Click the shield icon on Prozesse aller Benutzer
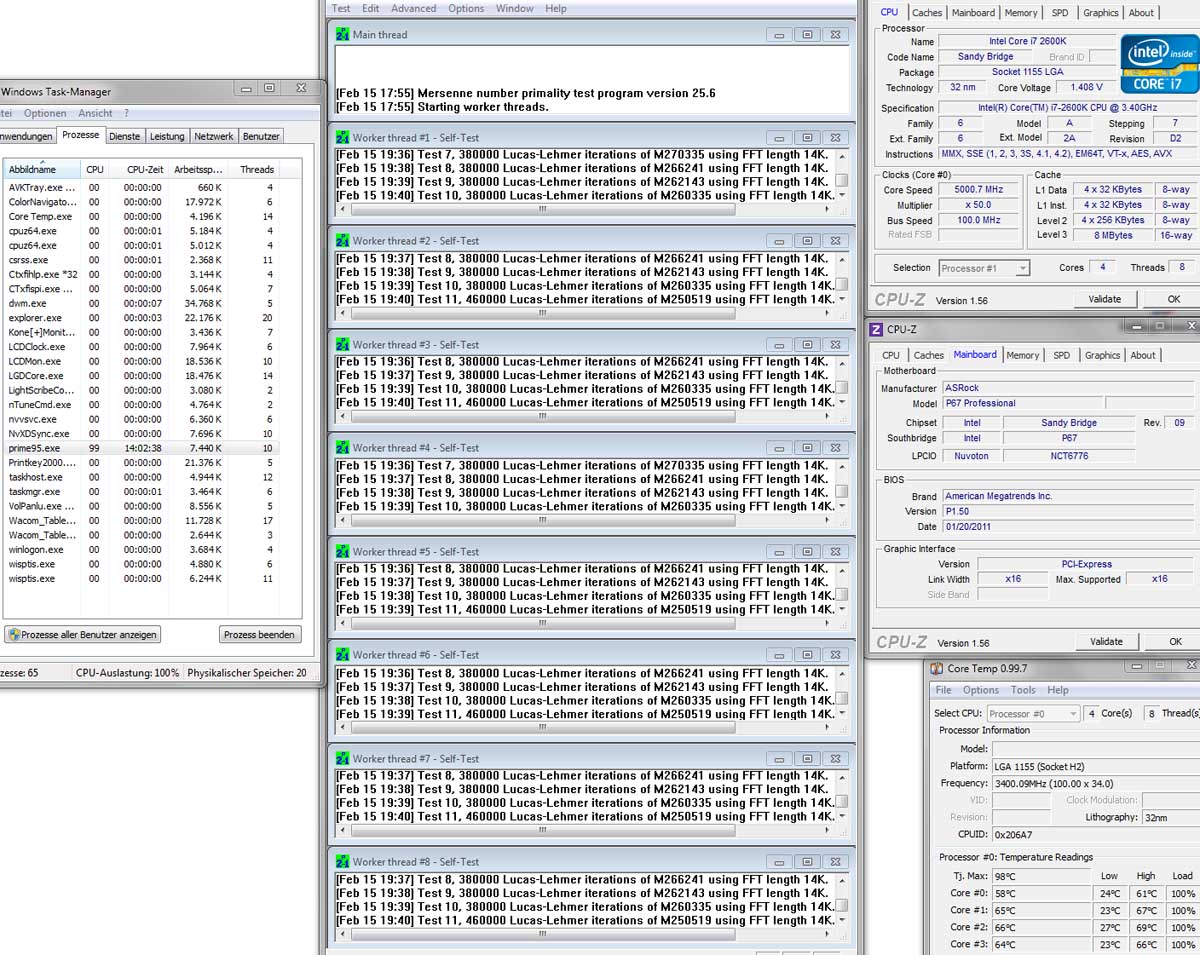The width and height of the screenshot is (1200, 955). [13, 634]
